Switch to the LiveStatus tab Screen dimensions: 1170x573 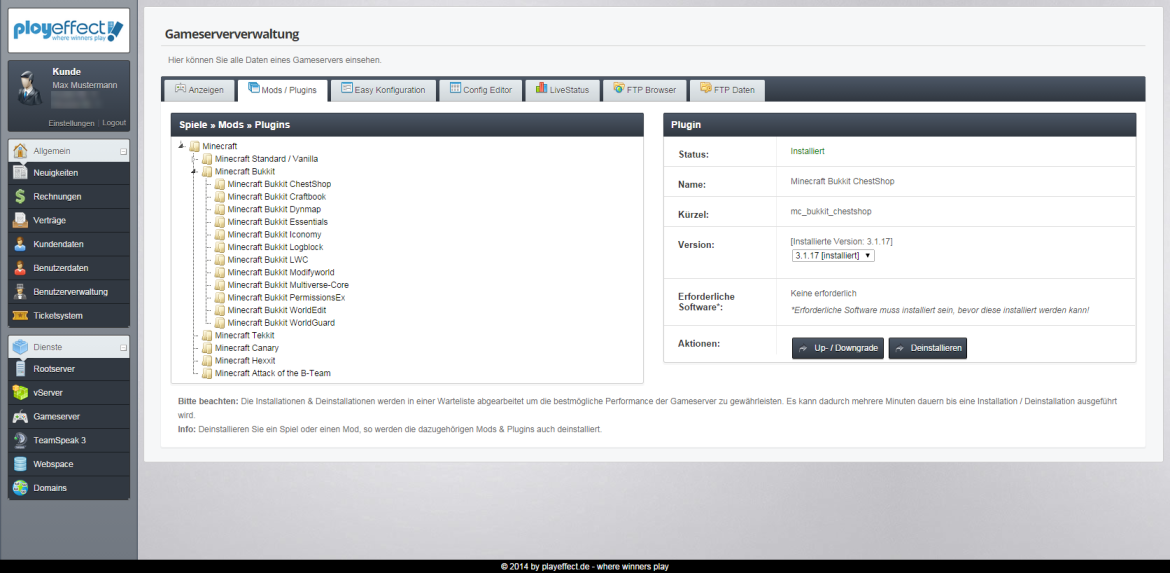[562, 90]
